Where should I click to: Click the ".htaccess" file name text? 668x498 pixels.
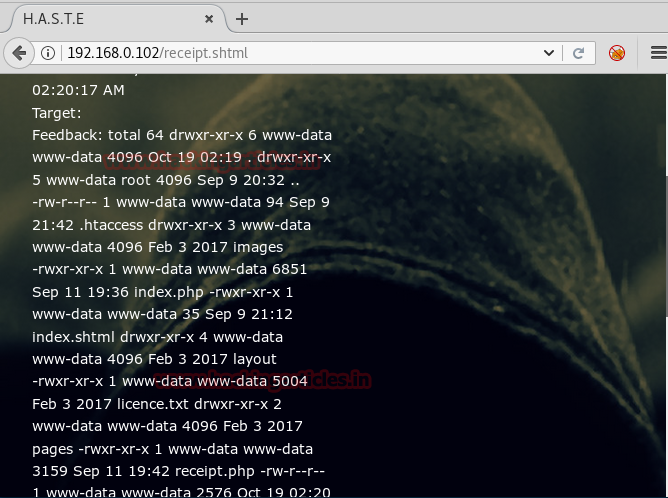click(x=111, y=225)
